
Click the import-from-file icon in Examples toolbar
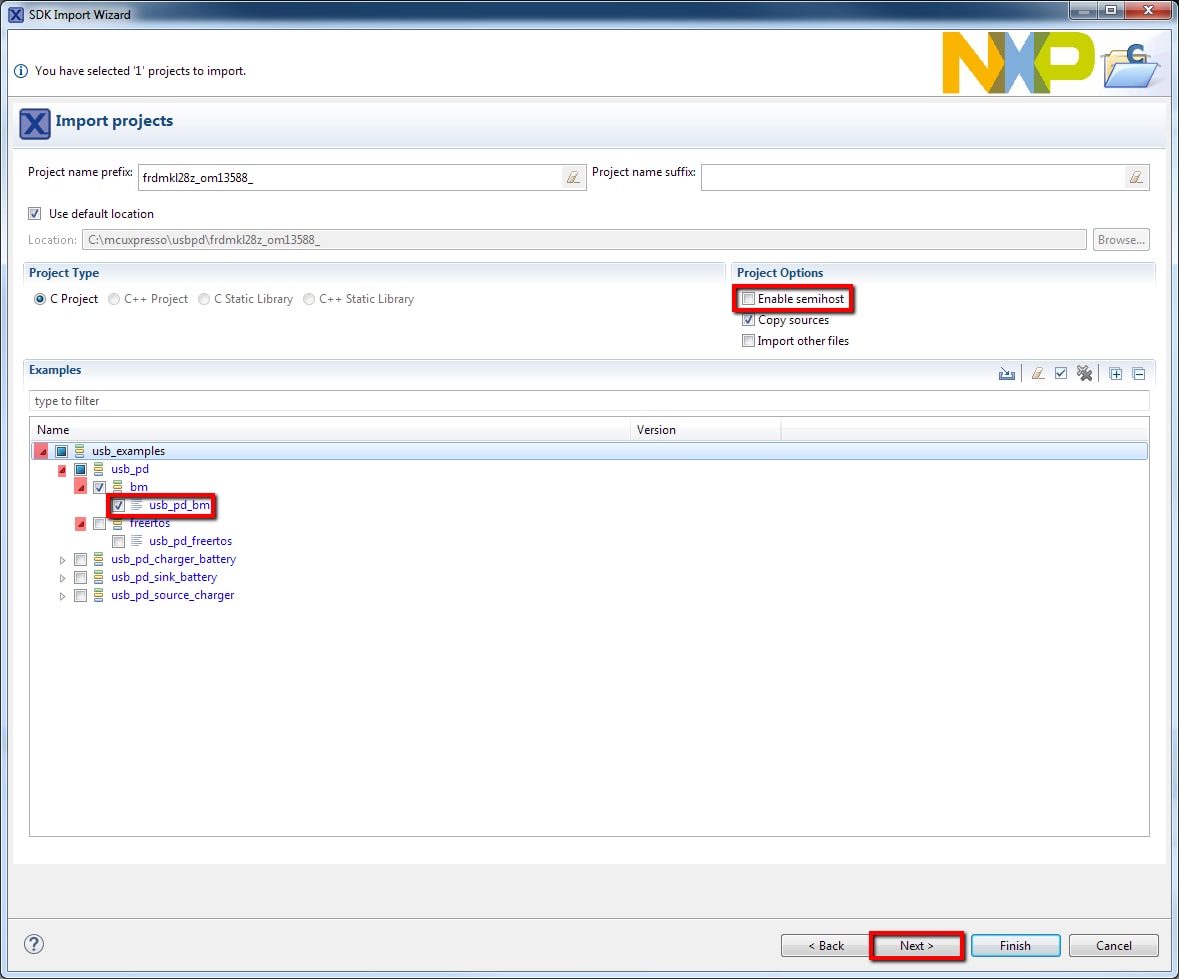point(1007,374)
